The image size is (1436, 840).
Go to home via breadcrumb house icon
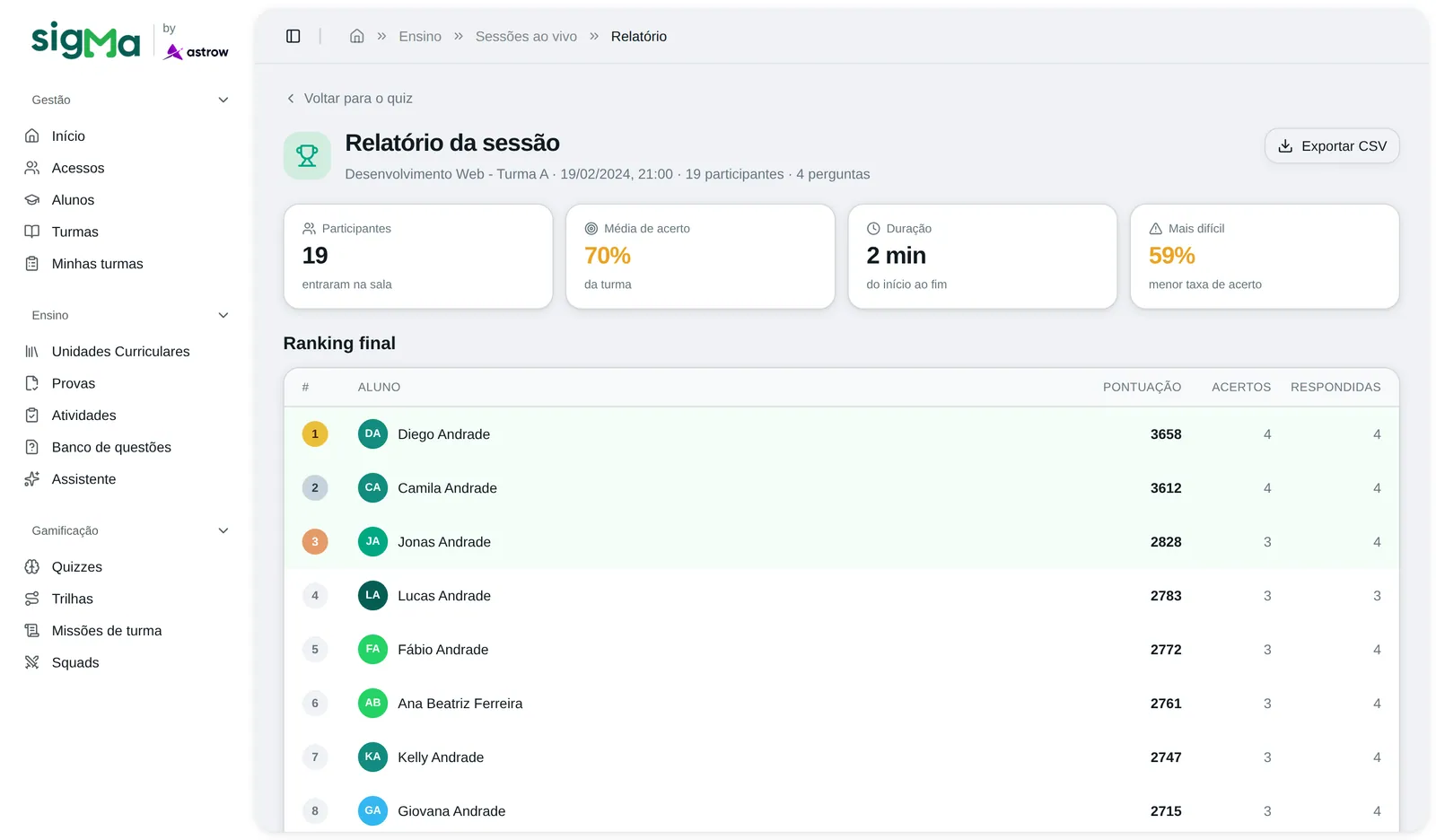[356, 36]
